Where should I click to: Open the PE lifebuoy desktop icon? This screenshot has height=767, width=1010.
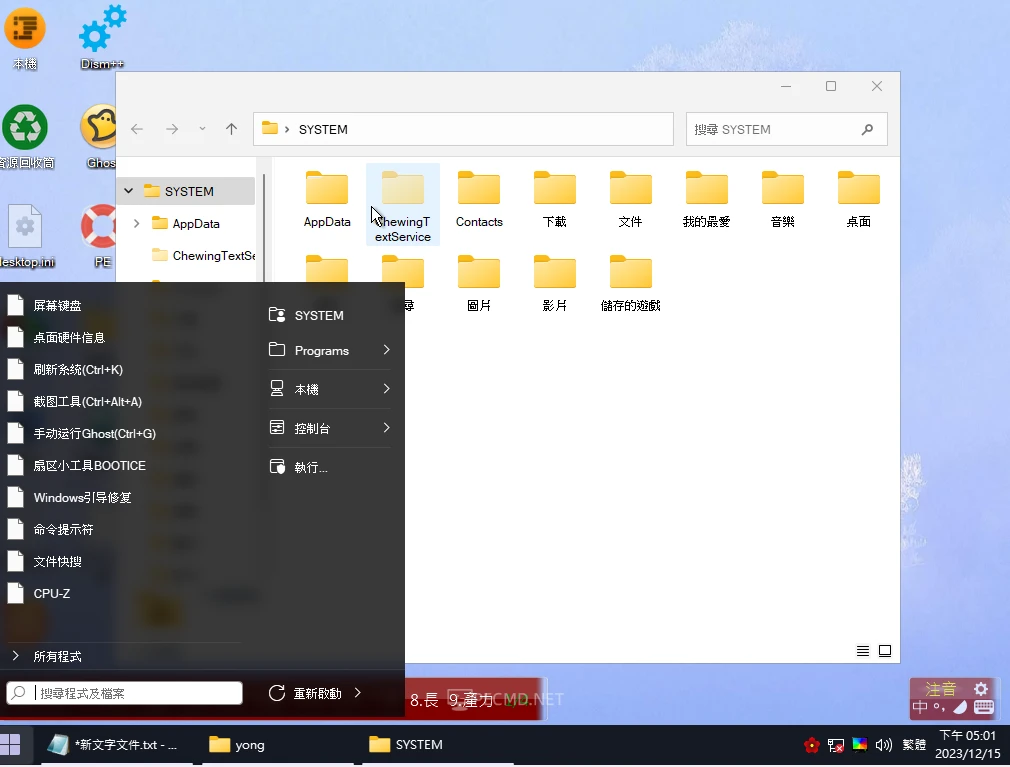pyautogui.click(x=100, y=236)
